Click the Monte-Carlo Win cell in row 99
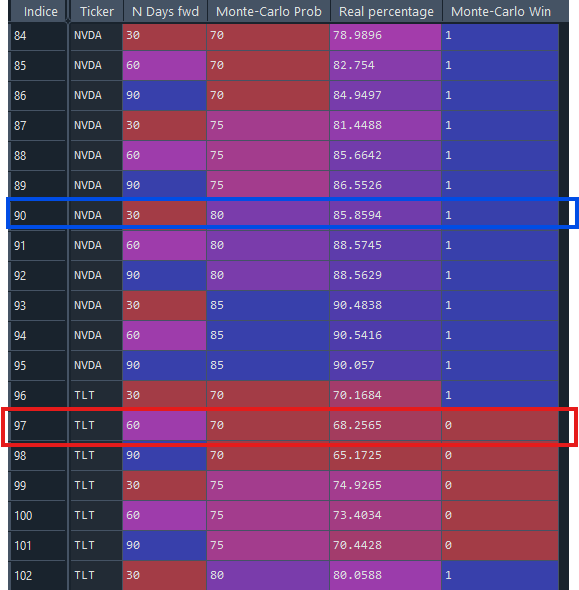The height and width of the screenshot is (590, 579). (x=500, y=485)
